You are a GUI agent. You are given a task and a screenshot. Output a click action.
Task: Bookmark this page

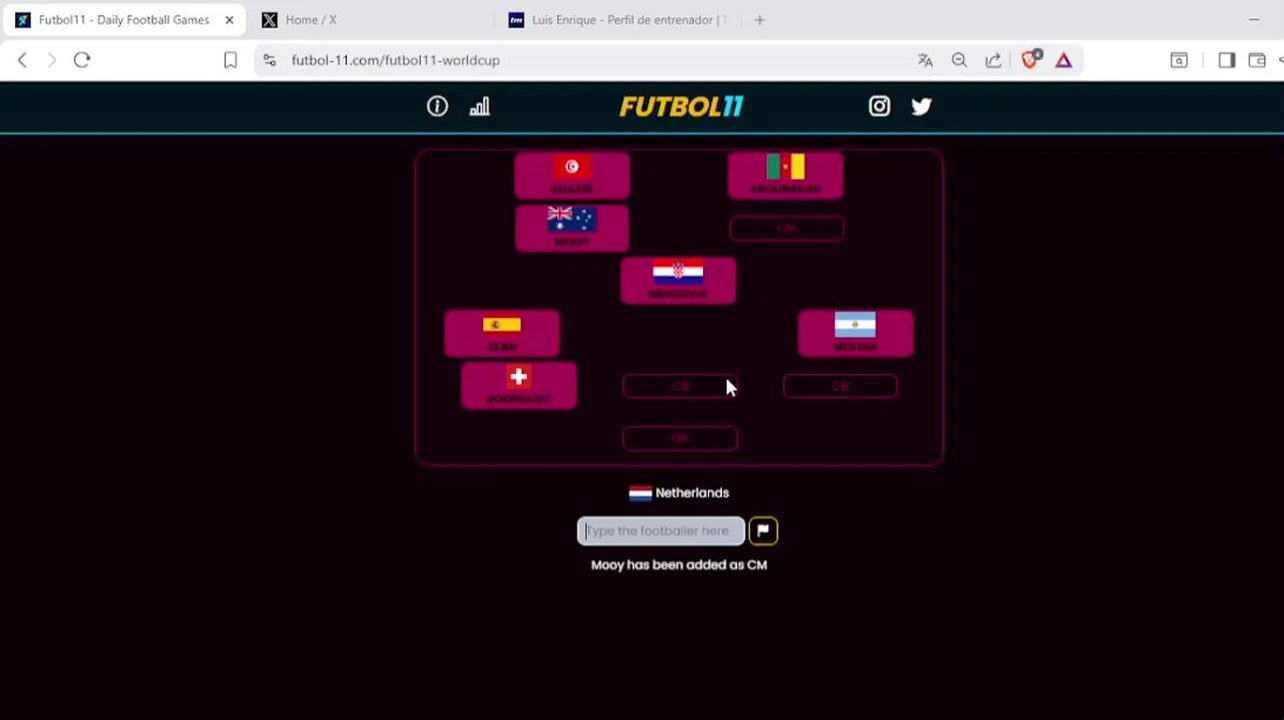click(230, 60)
